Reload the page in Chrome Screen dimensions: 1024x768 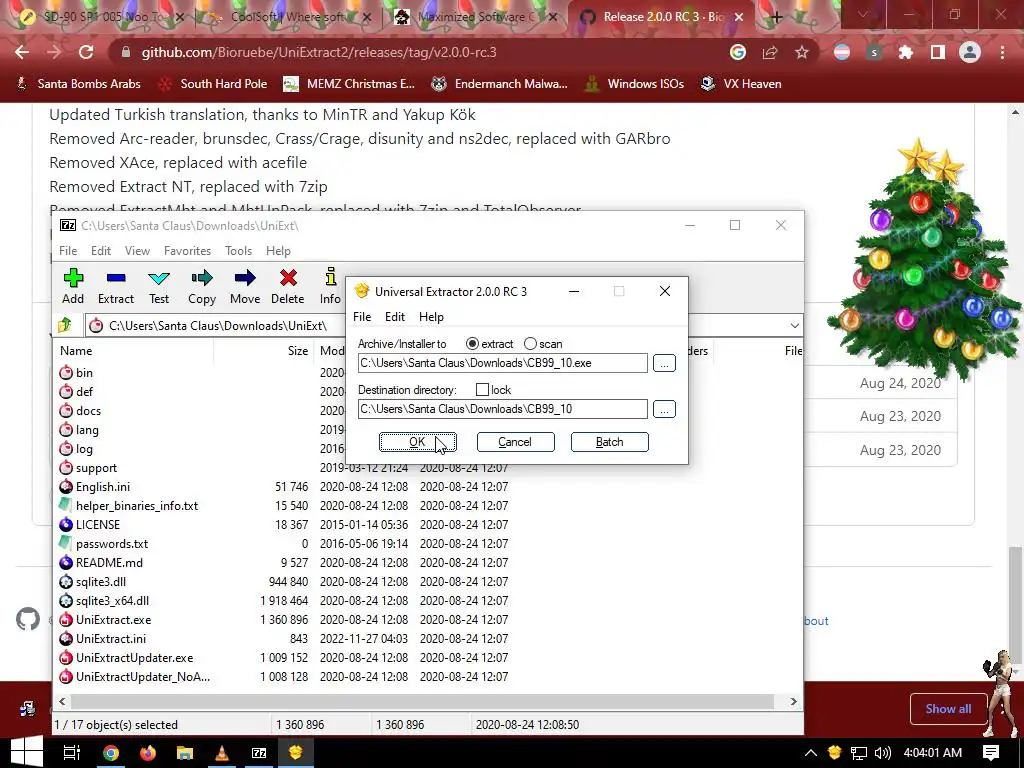tap(86, 52)
